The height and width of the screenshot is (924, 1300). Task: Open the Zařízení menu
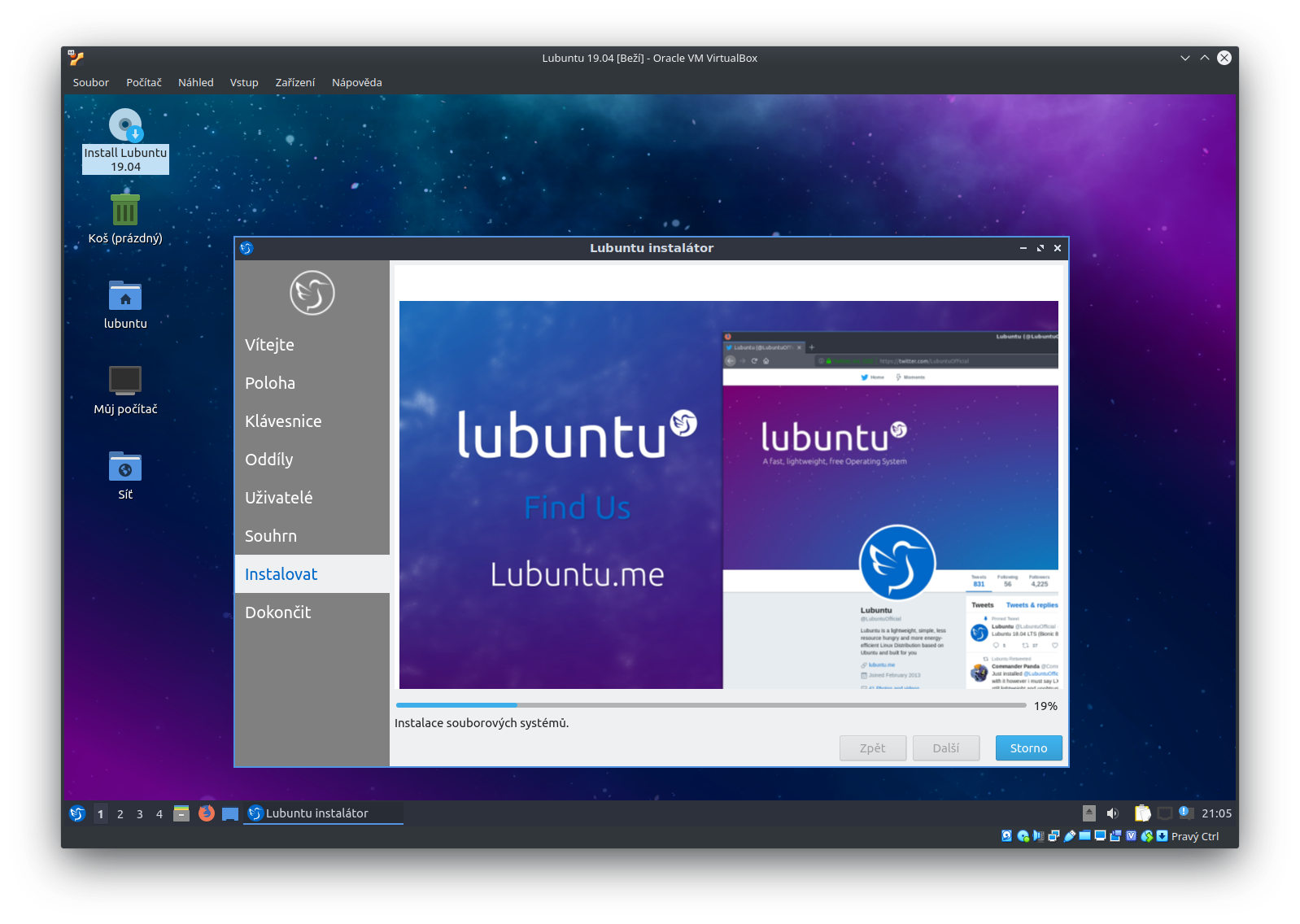click(x=295, y=82)
